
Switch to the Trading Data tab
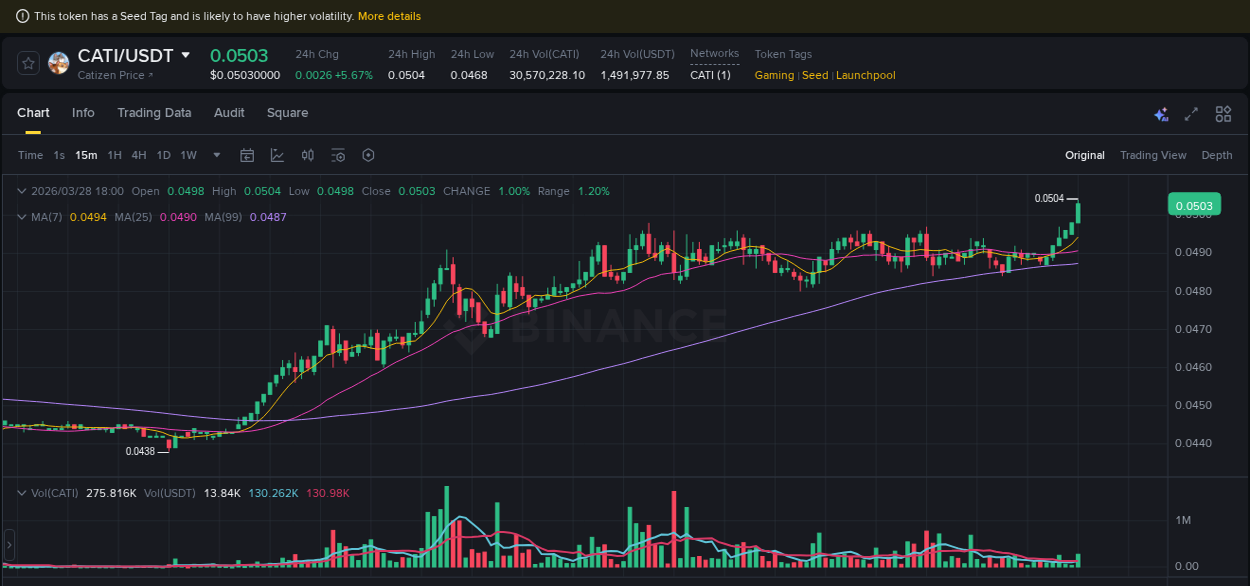pos(154,113)
